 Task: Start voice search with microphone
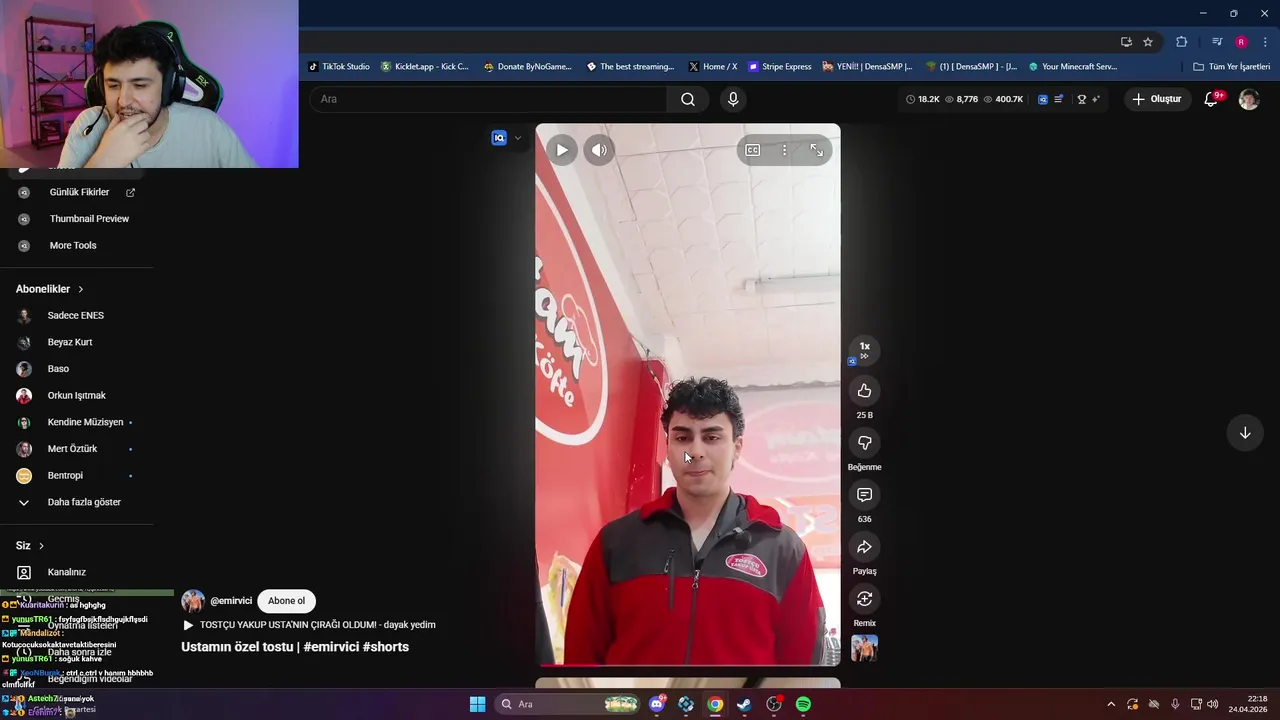coord(733,99)
